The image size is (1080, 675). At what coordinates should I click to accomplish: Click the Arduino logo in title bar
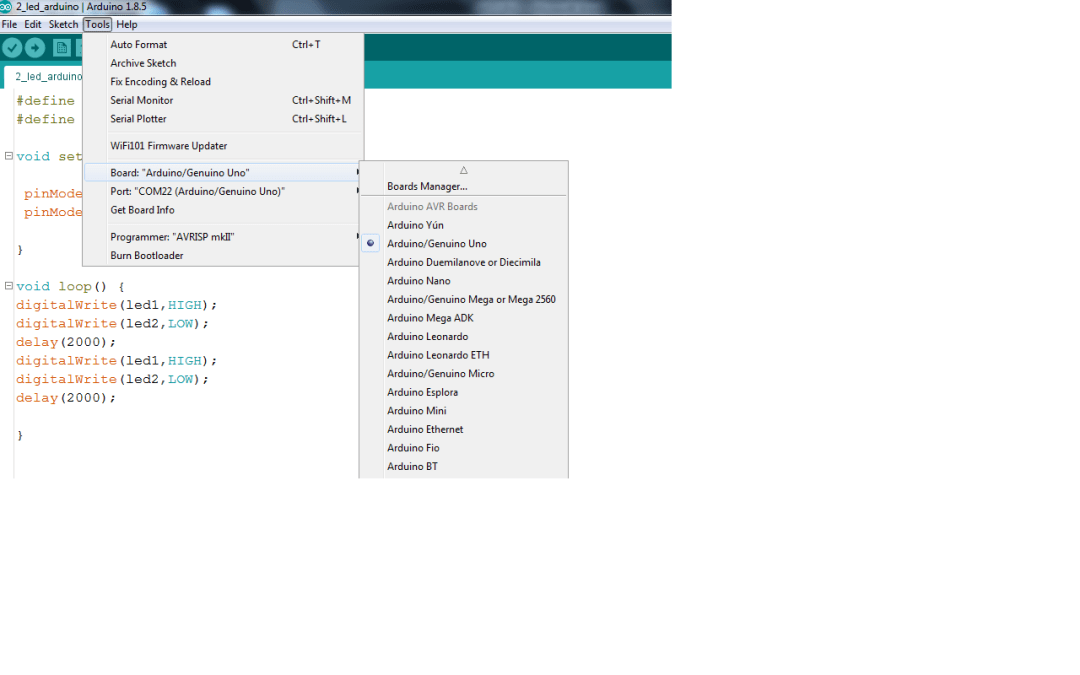point(6,6)
